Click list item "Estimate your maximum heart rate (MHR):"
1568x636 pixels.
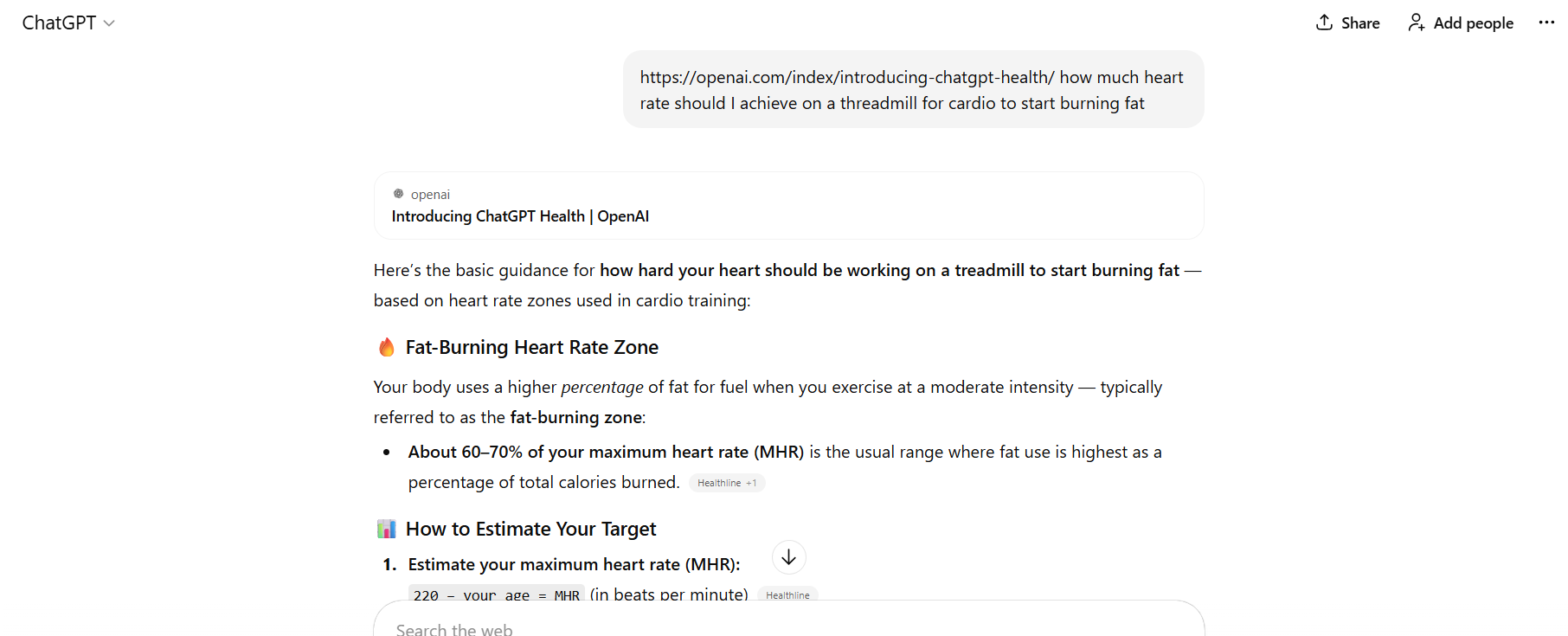[574, 565]
